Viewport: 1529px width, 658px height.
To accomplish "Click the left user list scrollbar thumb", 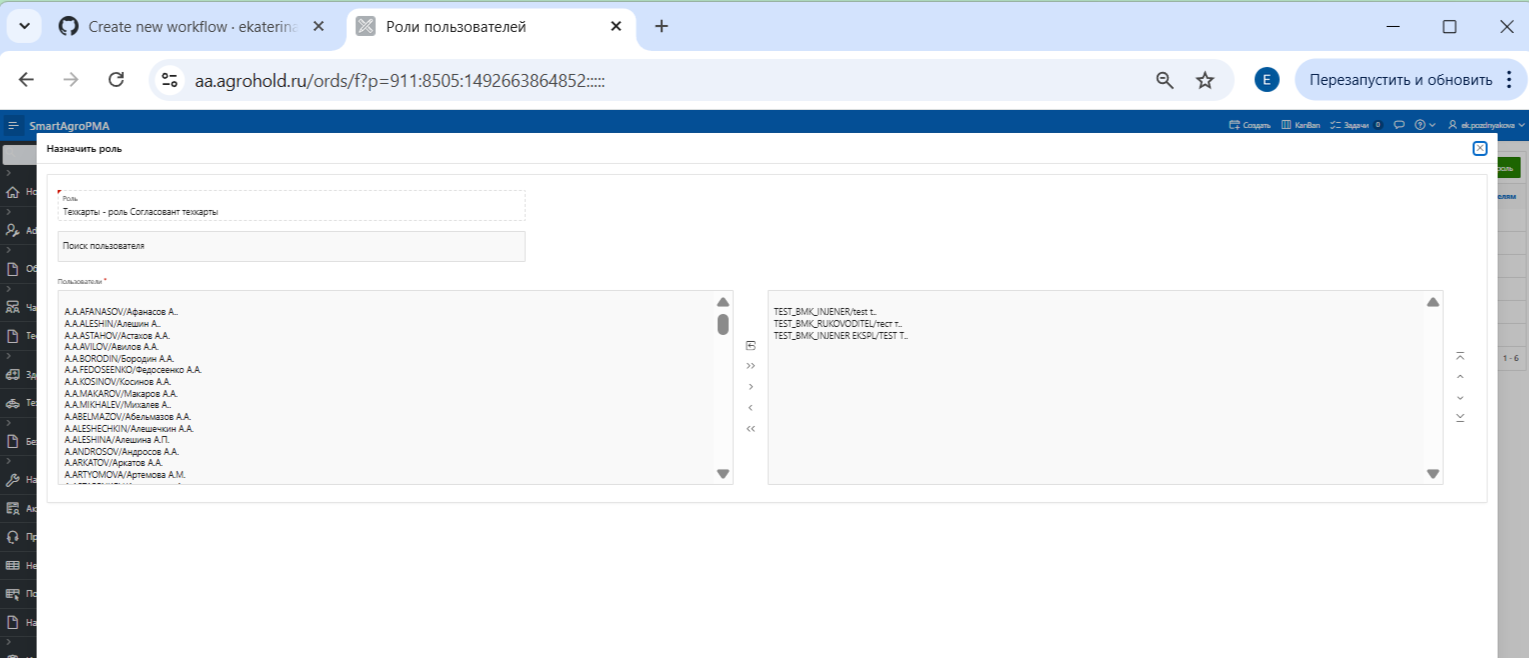I will click(723, 324).
